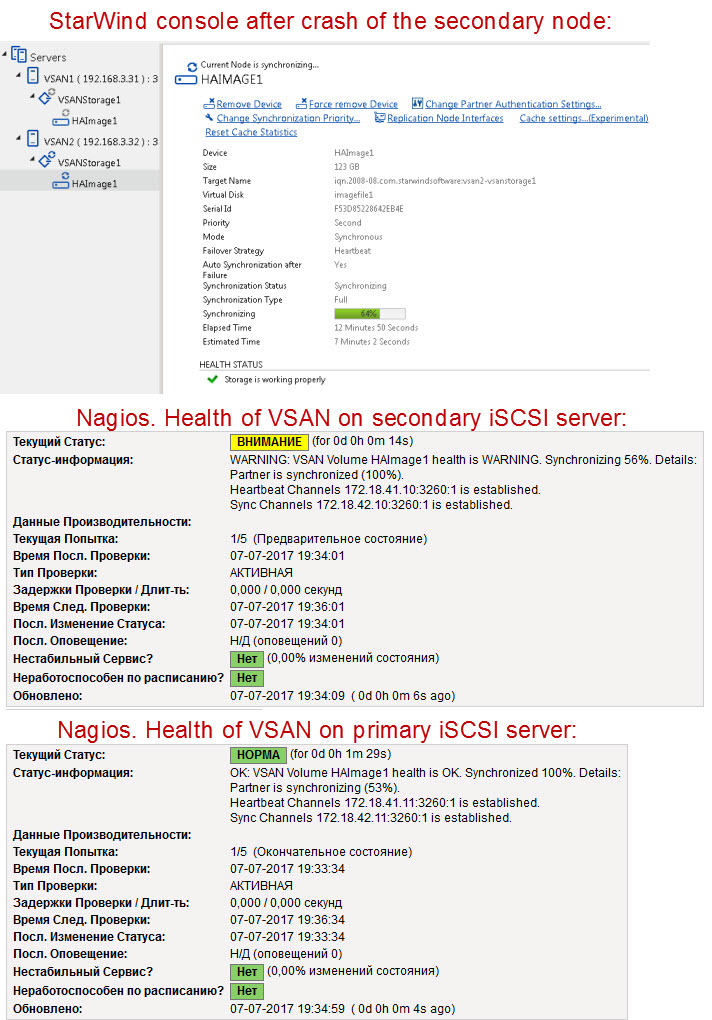The image size is (712, 1020).
Task: Click 'Sync Channels 172.18.42.10:3260:1 is established' line
Action: (371, 505)
